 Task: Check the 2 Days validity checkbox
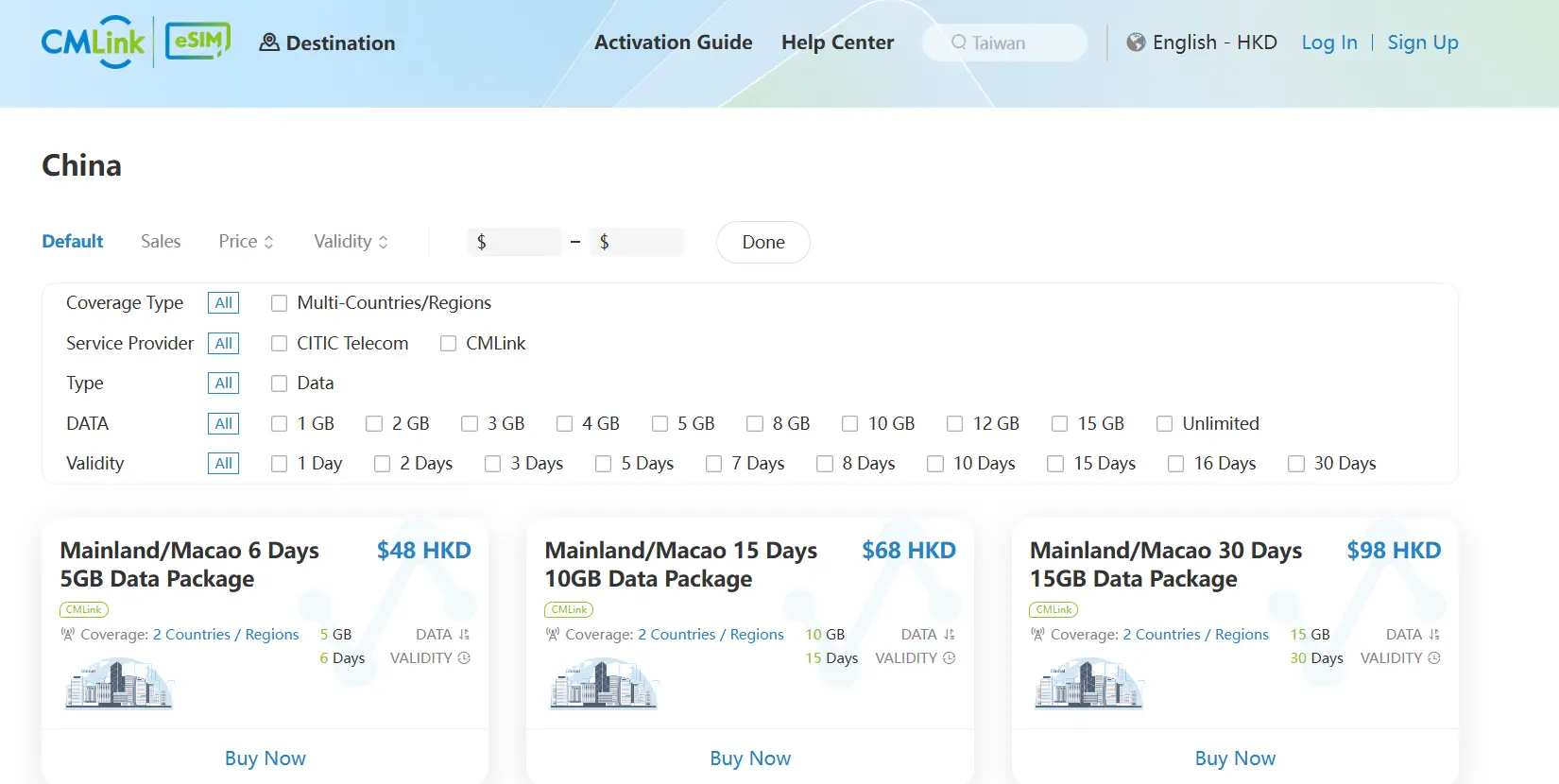382,464
